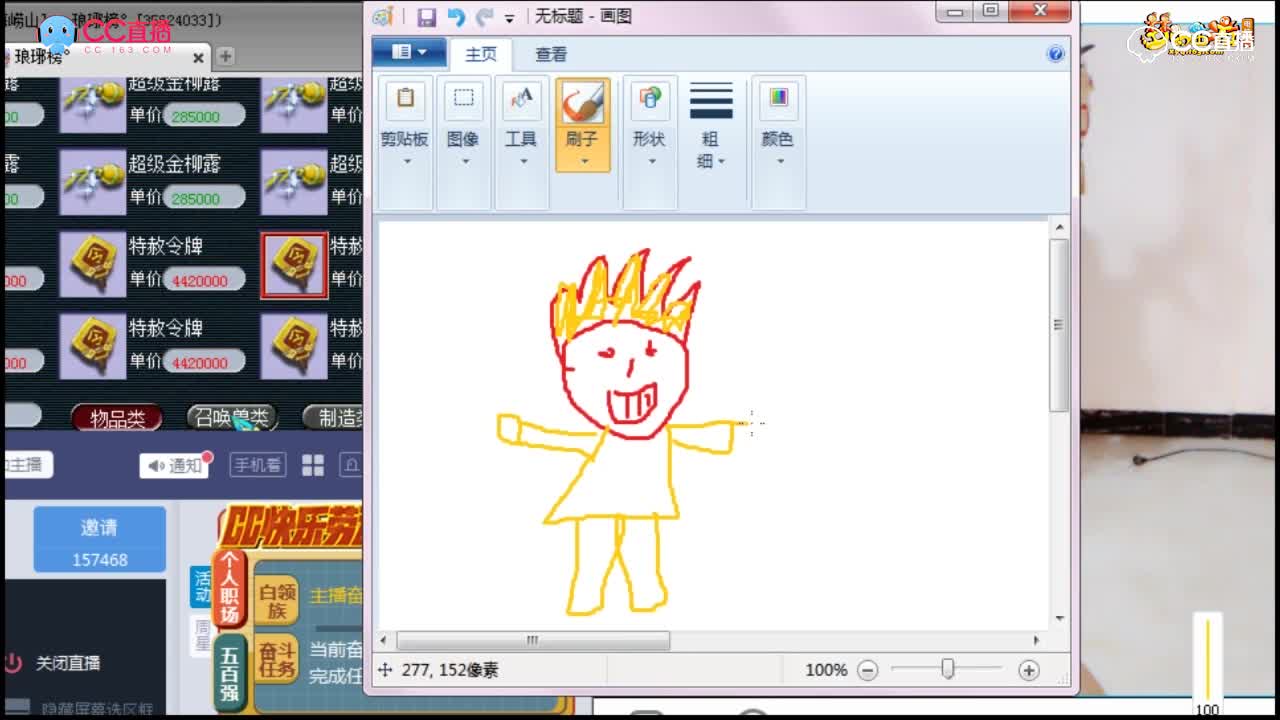Expand the Tools dropdown arrow

click(x=523, y=161)
